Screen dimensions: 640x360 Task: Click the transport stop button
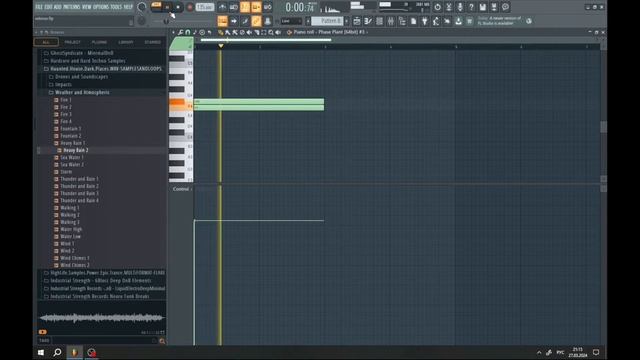178,7
